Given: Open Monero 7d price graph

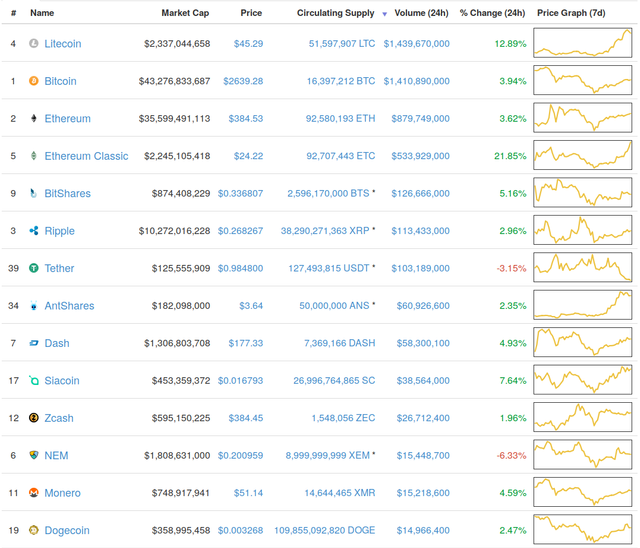Looking at the screenshot, I should (x=582, y=492).
